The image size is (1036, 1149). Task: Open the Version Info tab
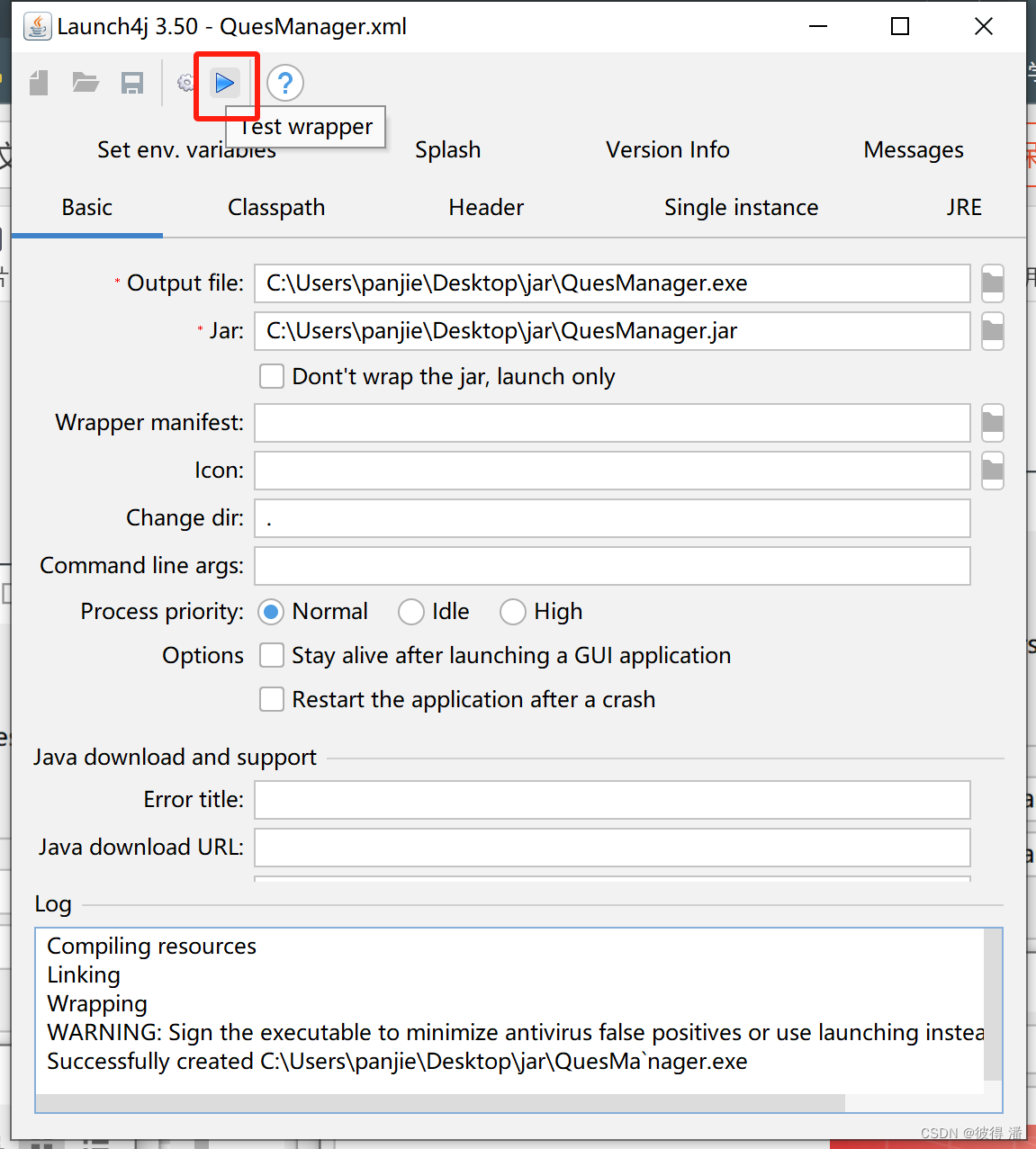[x=667, y=150]
